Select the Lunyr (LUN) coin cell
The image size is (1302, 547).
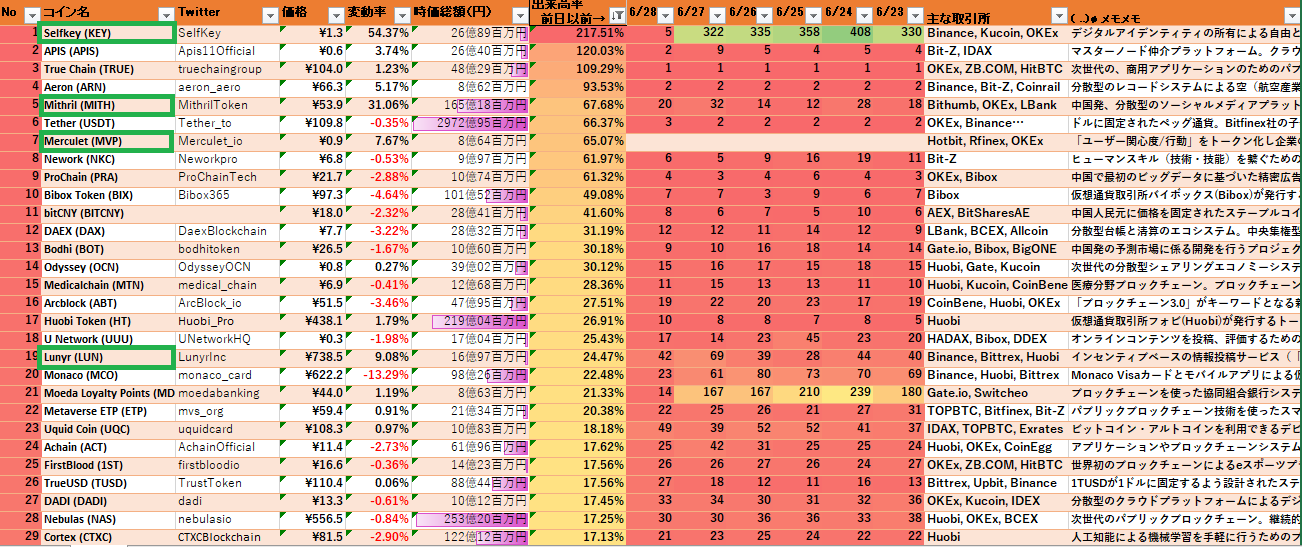(107, 357)
